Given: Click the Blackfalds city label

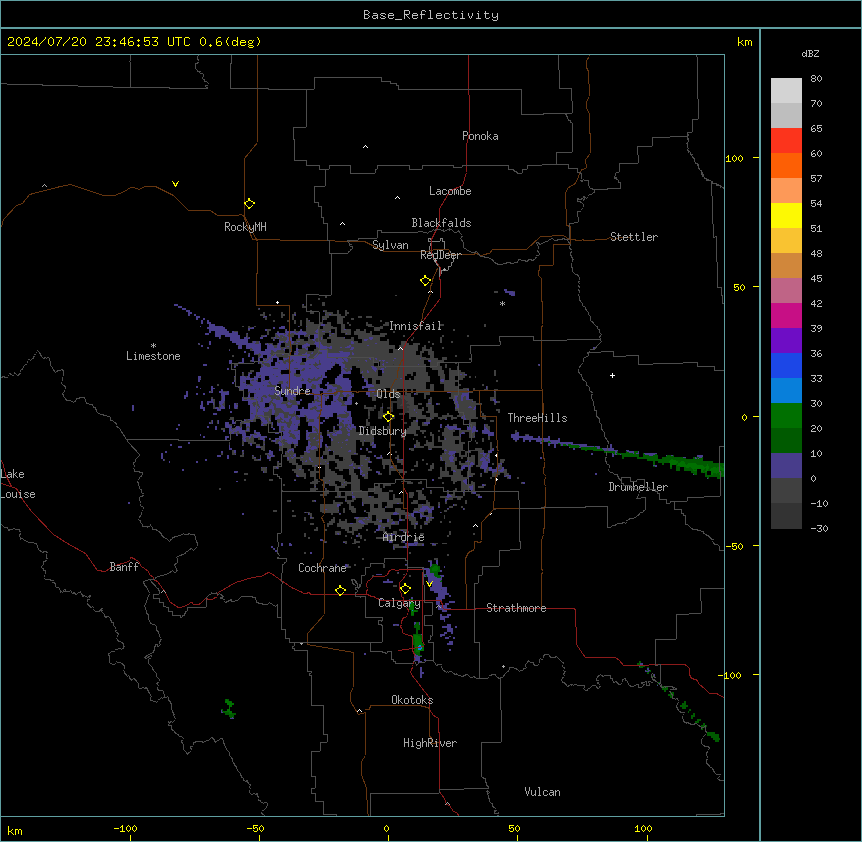Looking at the screenshot, I should click(441, 223).
